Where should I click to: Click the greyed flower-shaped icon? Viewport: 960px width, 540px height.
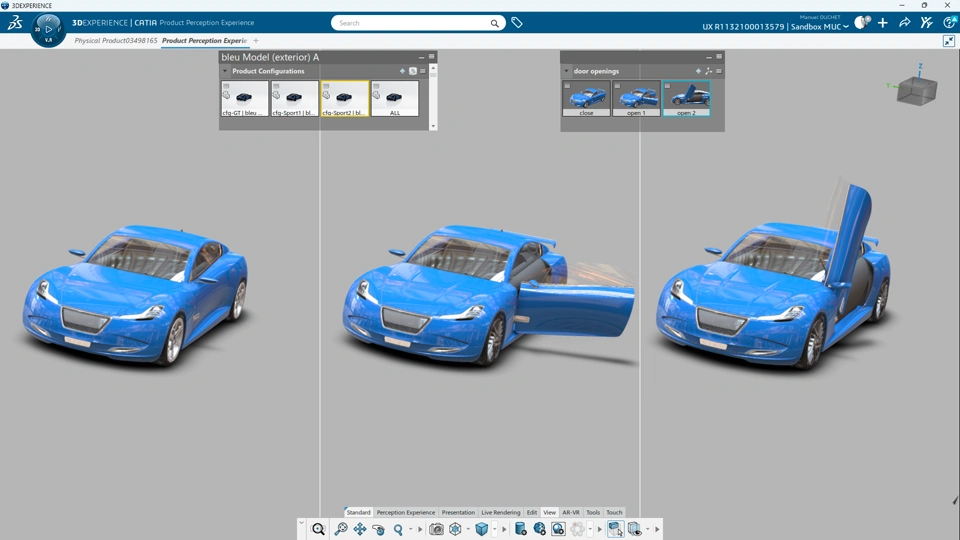(x=577, y=529)
